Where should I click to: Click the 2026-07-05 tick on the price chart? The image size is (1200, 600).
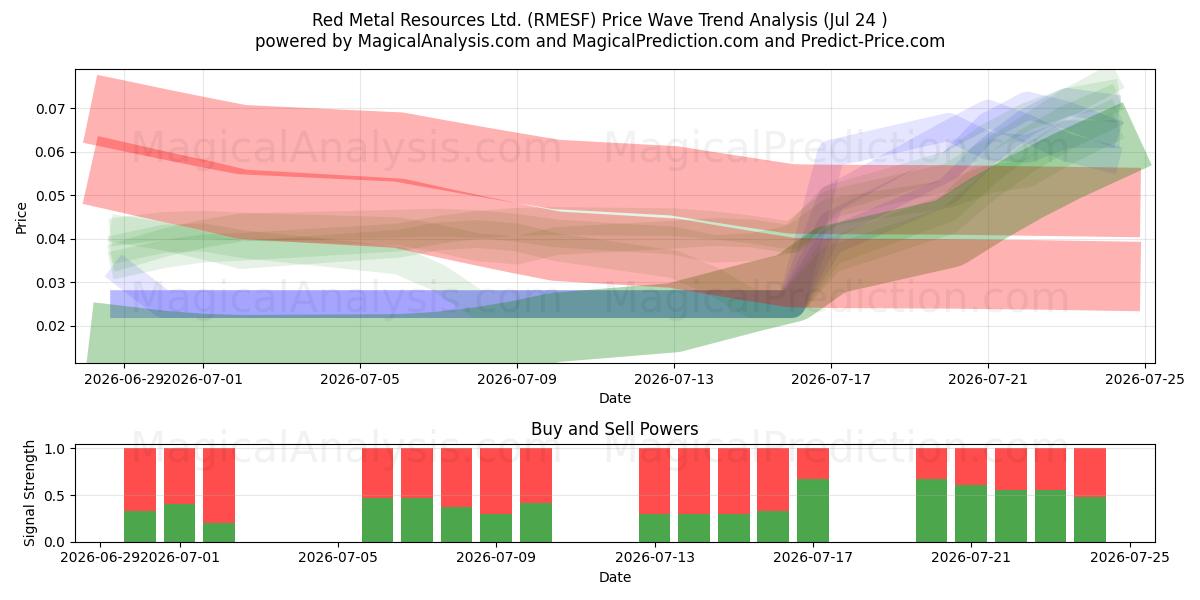click(360, 378)
